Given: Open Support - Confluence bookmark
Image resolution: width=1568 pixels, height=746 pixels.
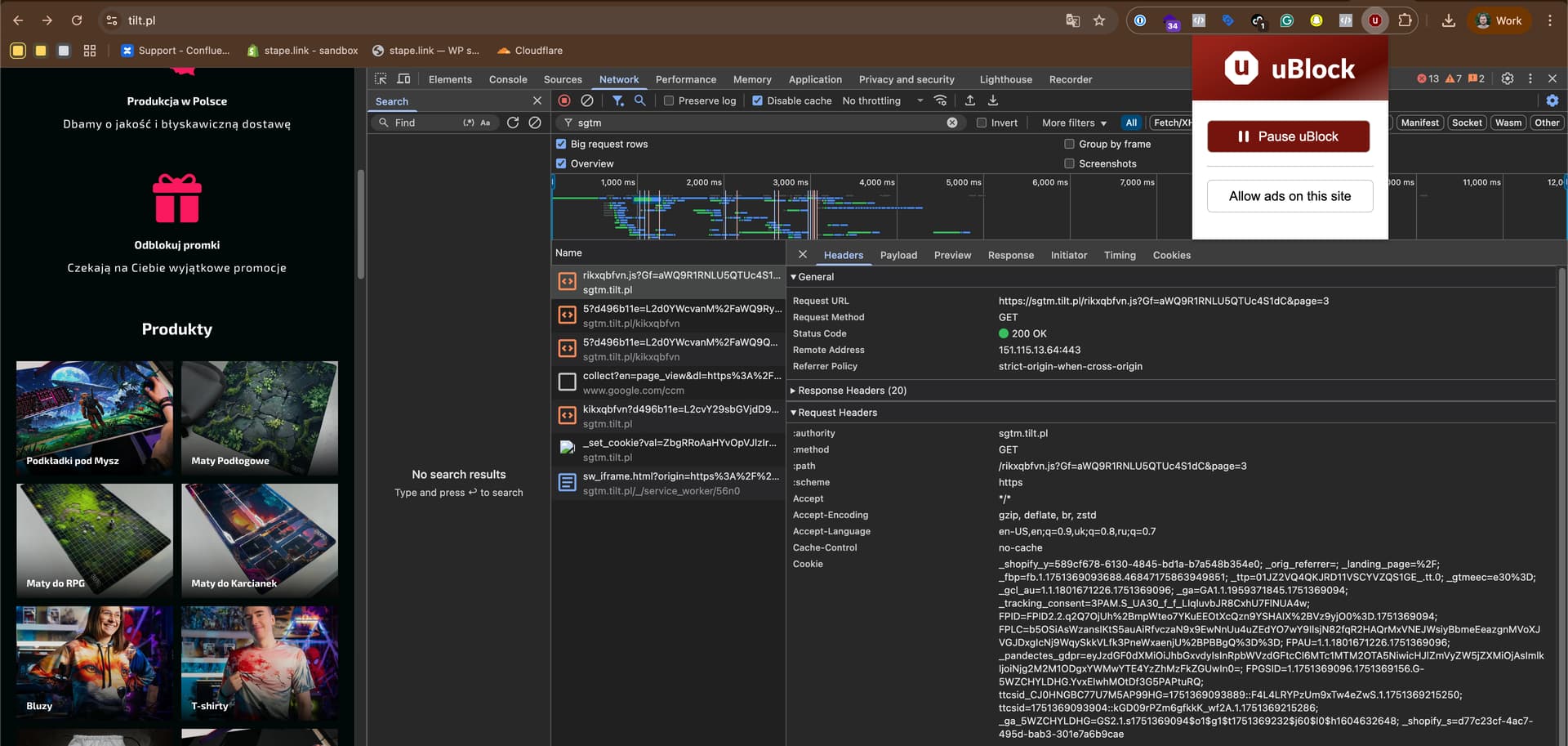Looking at the screenshot, I should coord(176,51).
